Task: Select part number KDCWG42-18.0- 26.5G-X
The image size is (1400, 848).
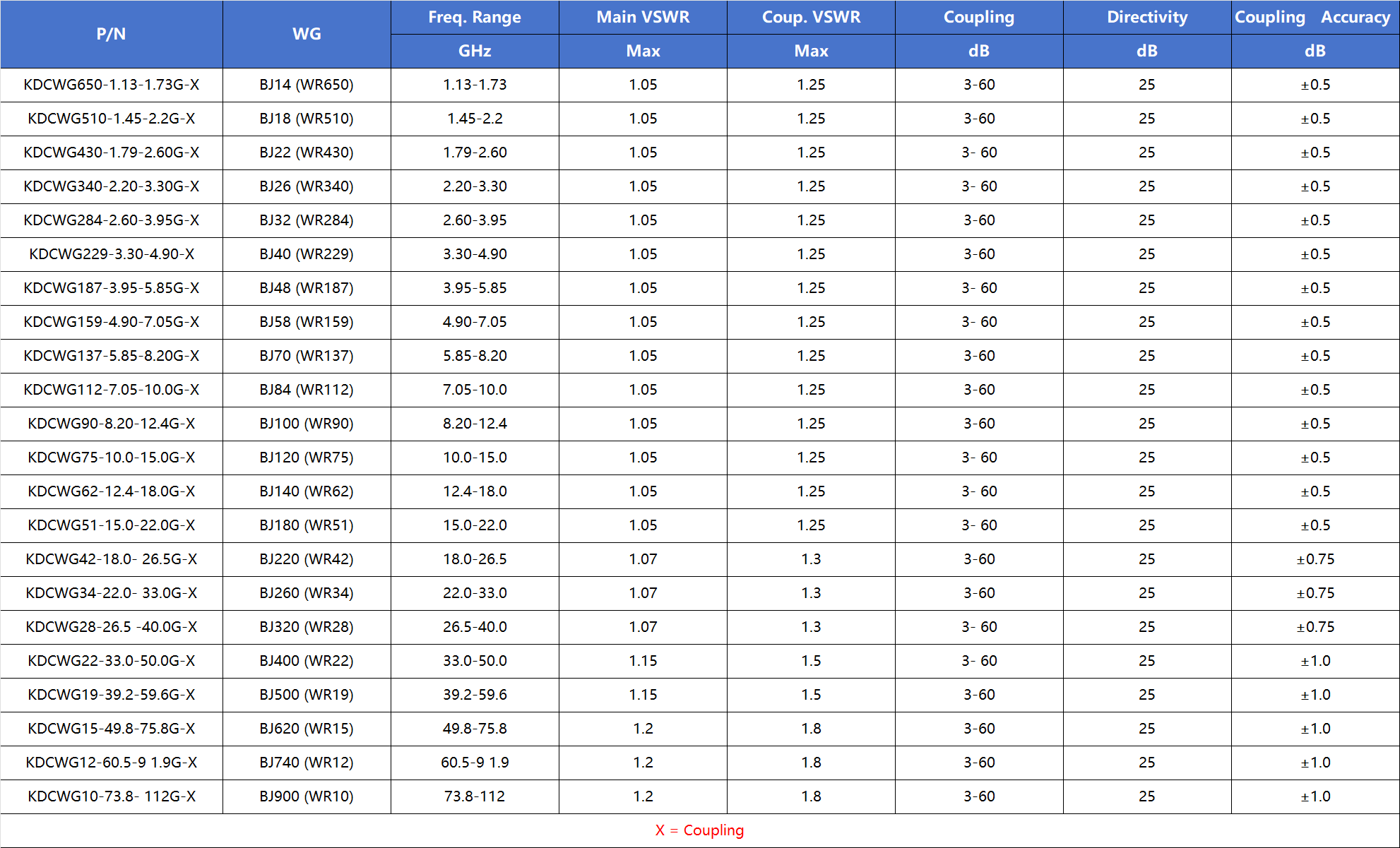Action: 112,559
